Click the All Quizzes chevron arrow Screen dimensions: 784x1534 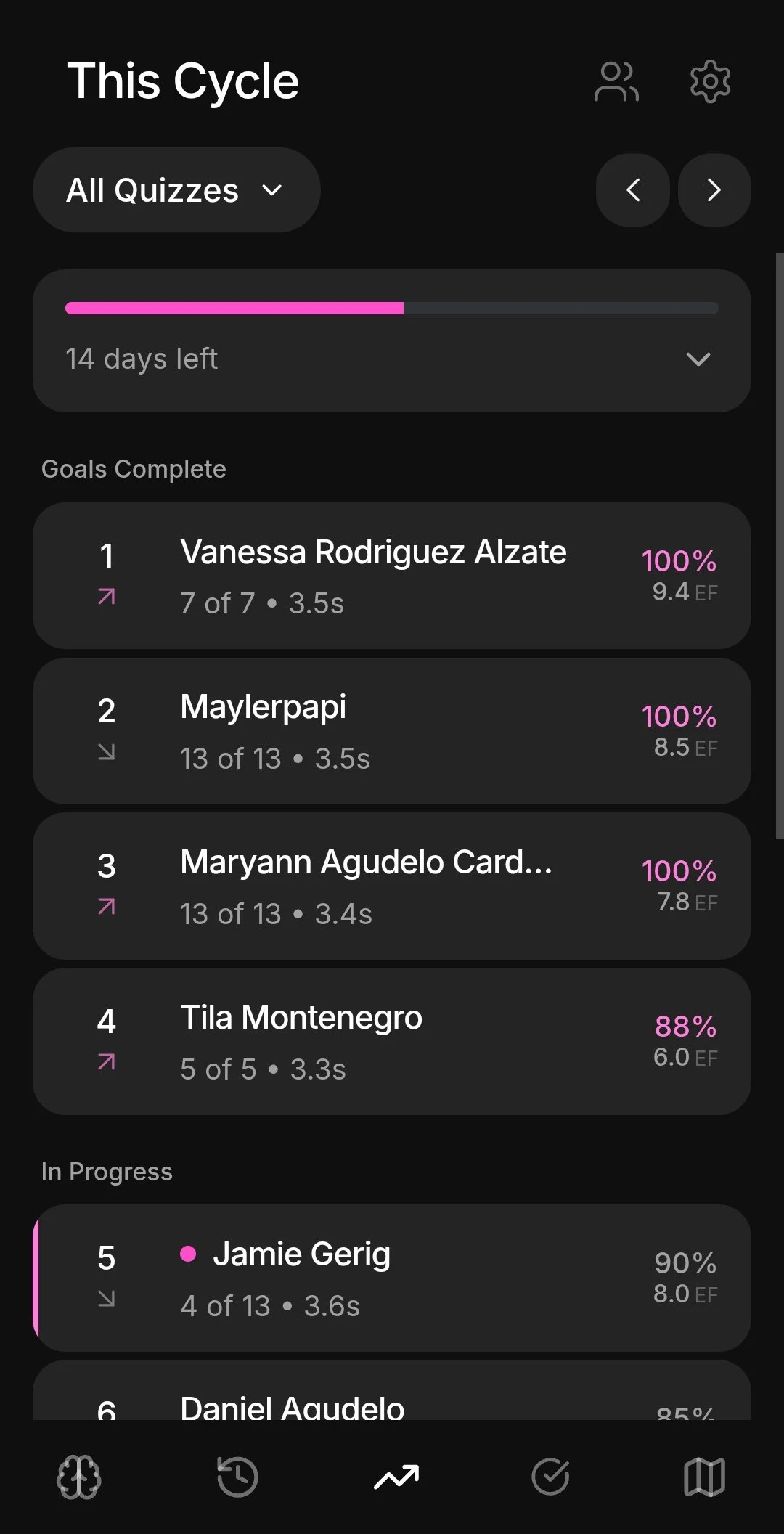point(272,190)
